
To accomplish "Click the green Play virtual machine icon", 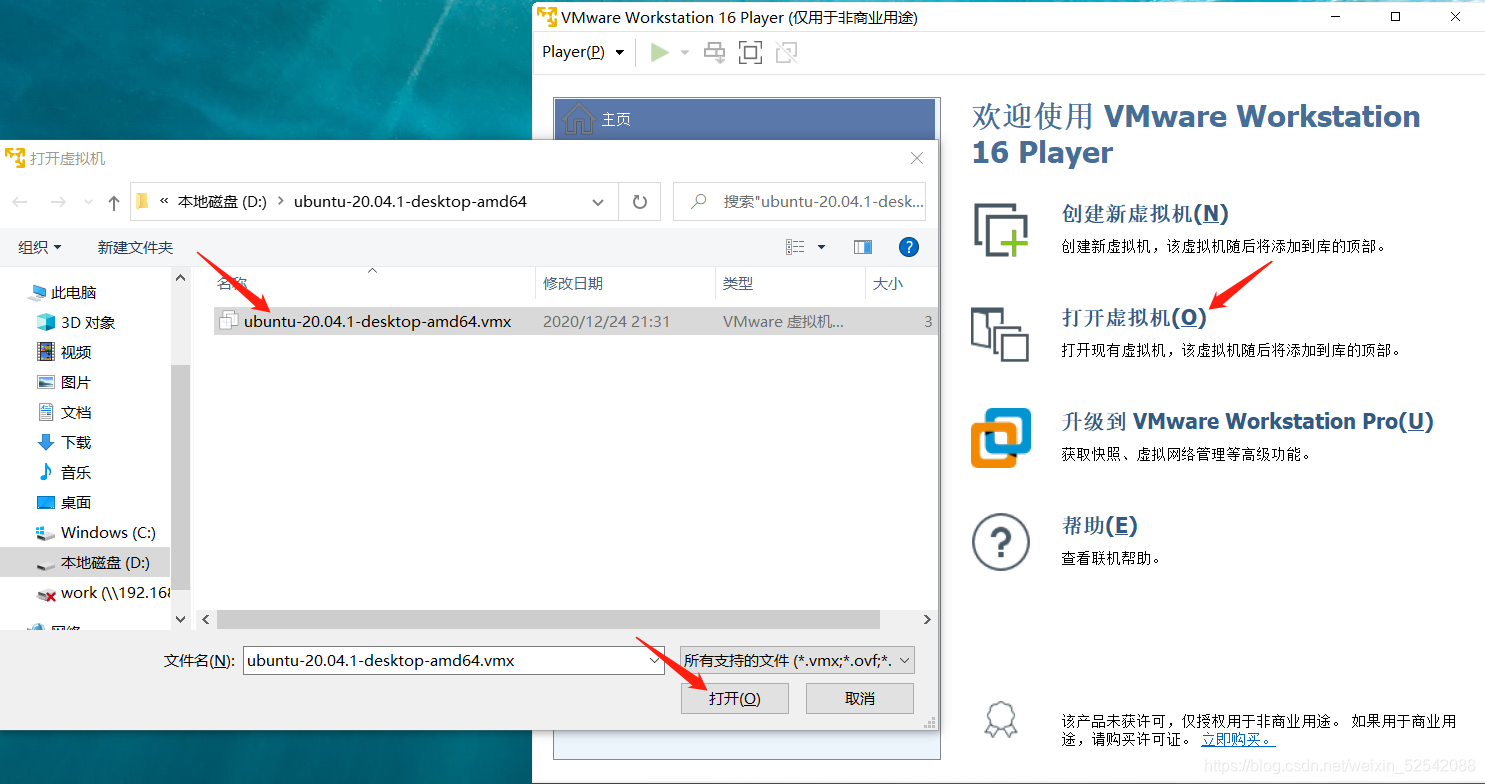I will tap(659, 52).
